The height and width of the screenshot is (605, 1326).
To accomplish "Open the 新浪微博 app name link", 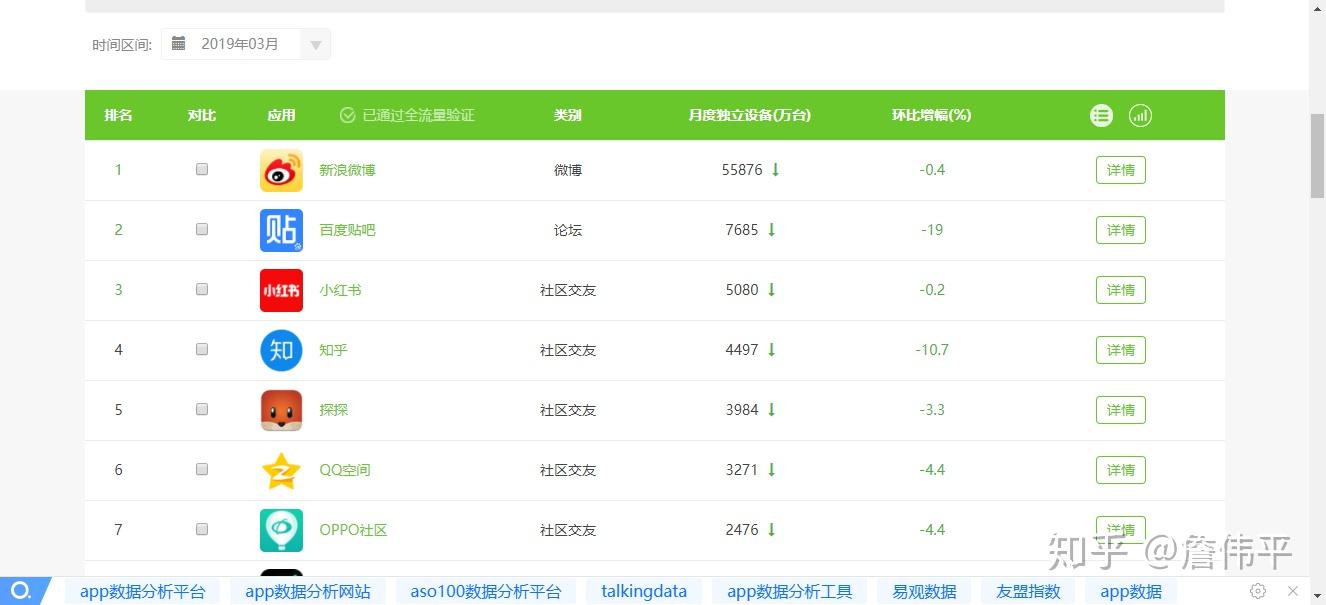I will click(x=347, y=170).
